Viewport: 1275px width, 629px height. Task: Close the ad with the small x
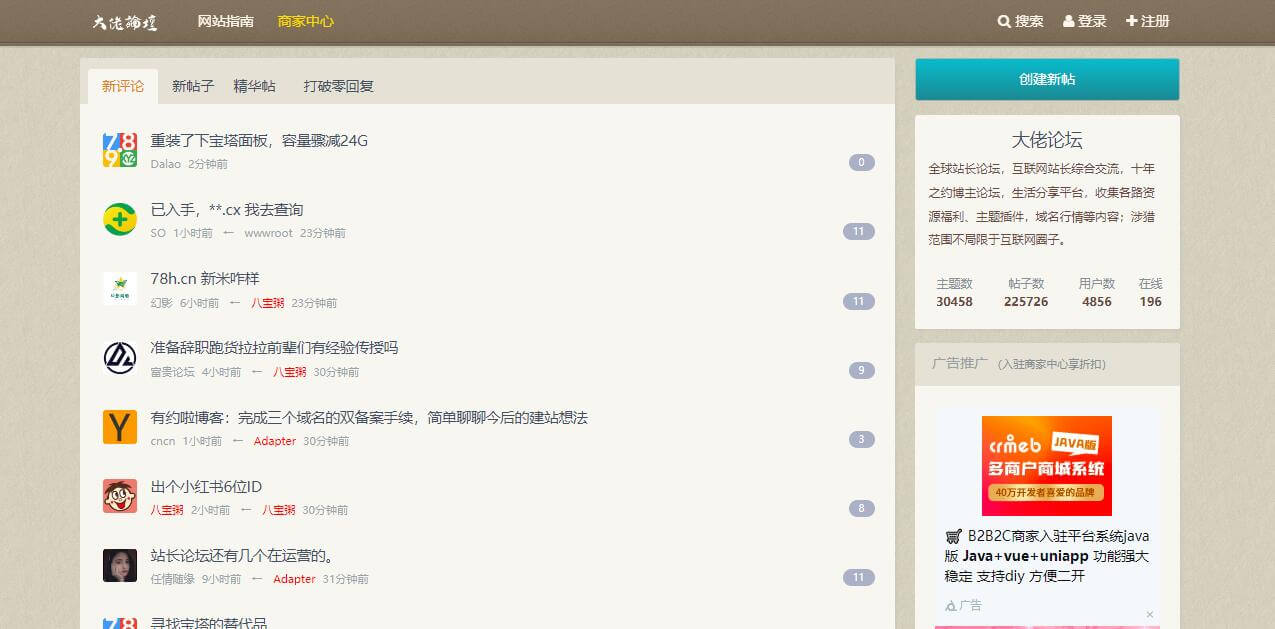(x=1149, y=614)
